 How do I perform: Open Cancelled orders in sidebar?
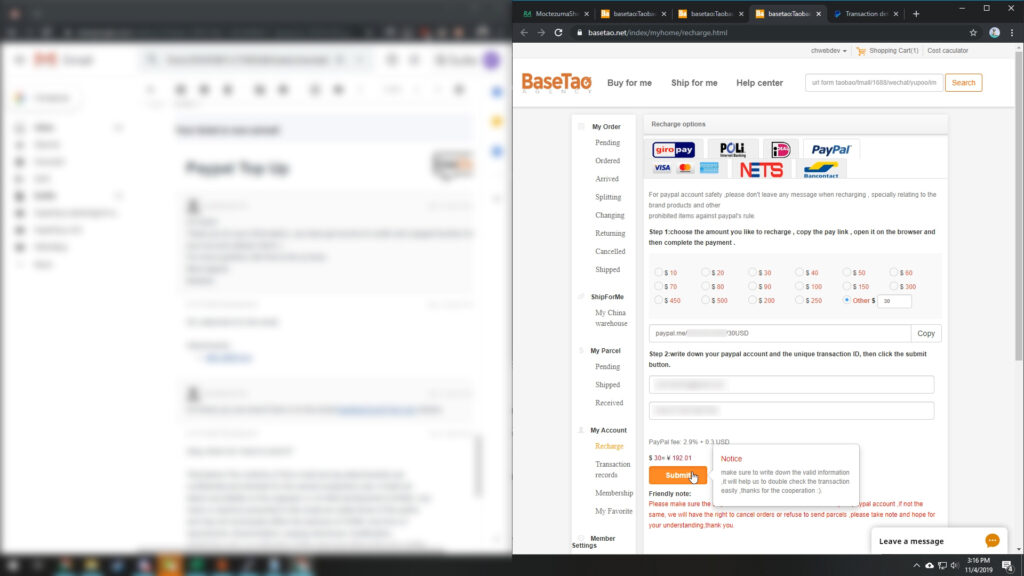click(610, 251)
